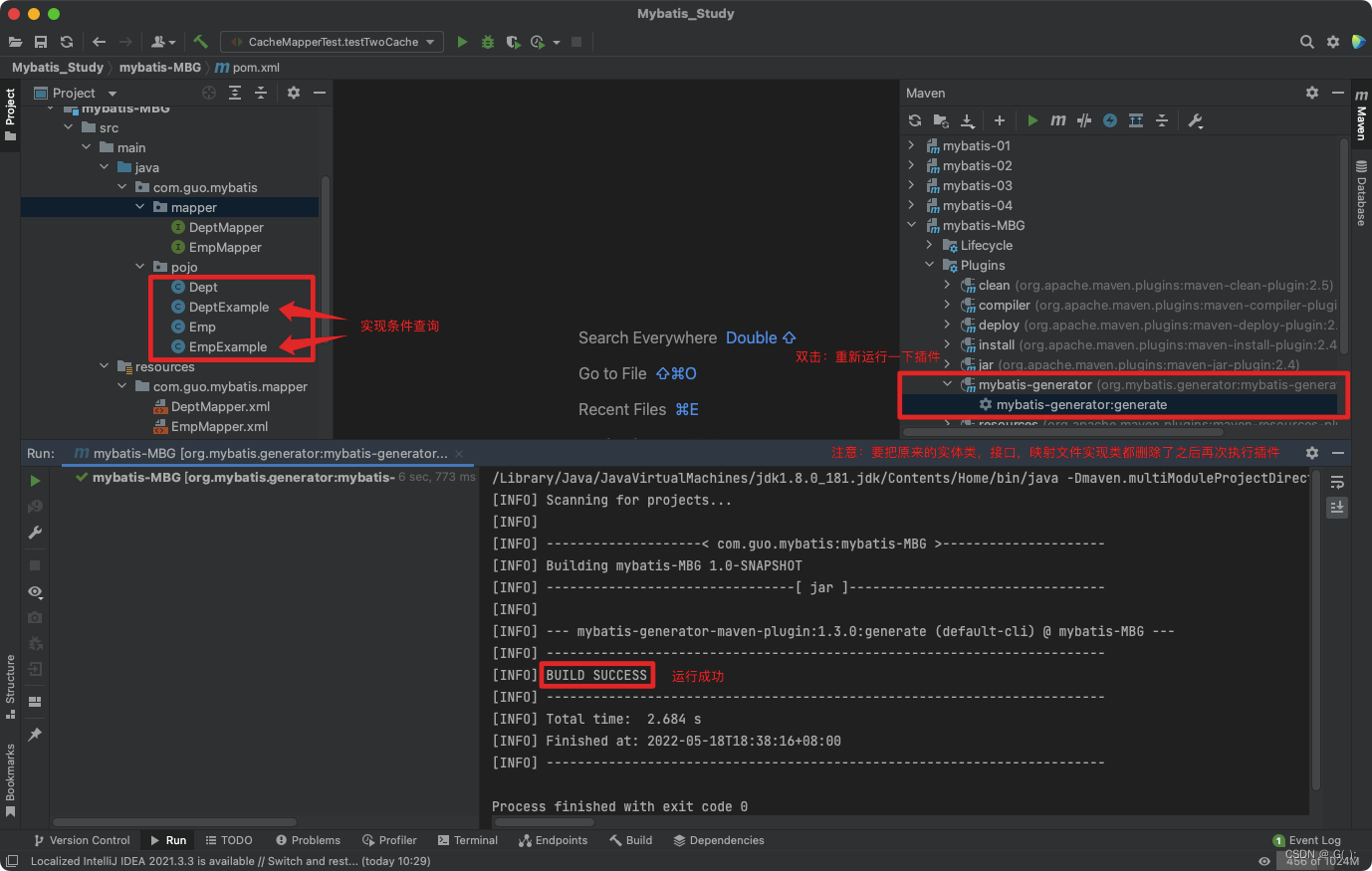Screen dimensions: 1372x871
Task: Expand the mybatis-01 Maven module
Action: (x=911, y=145)
